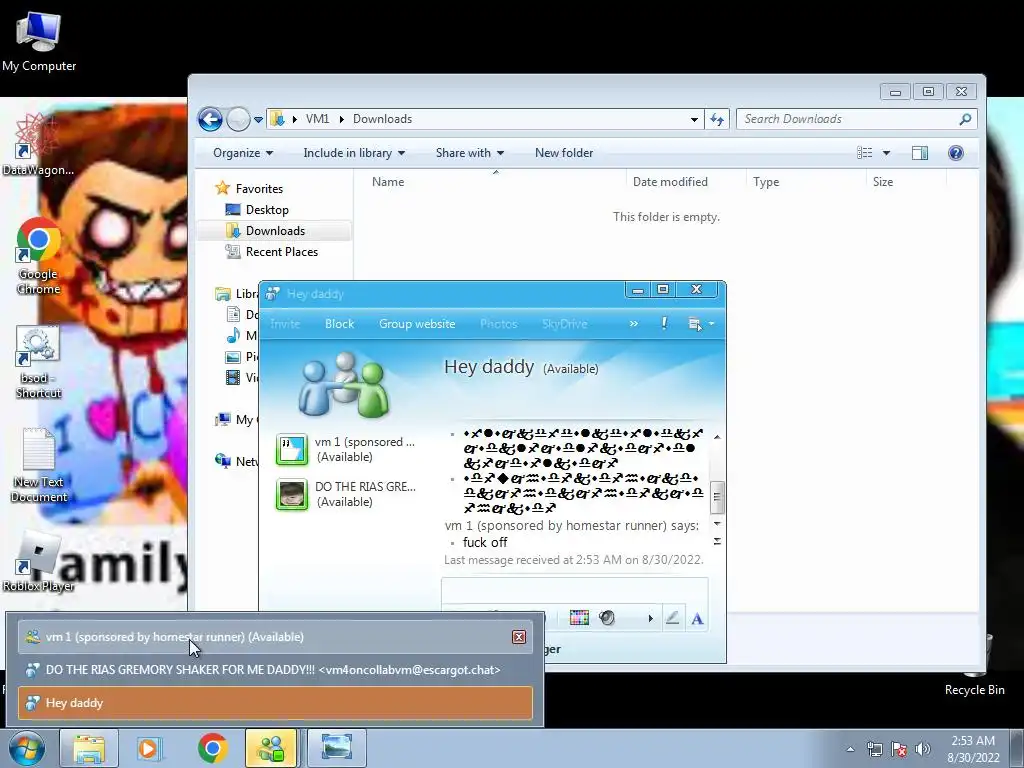Close the vm 1 conversation in jump list
This screenshot has width=1024, height=768.
click(519, 637)
